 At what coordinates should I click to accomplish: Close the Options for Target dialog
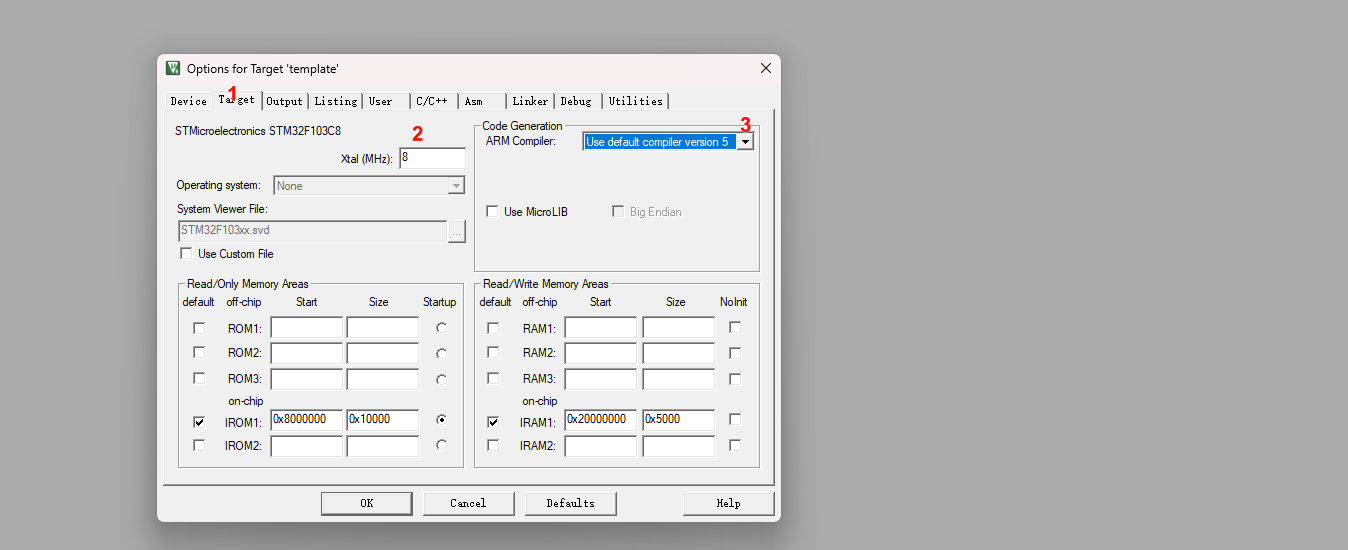click(766, 68)
